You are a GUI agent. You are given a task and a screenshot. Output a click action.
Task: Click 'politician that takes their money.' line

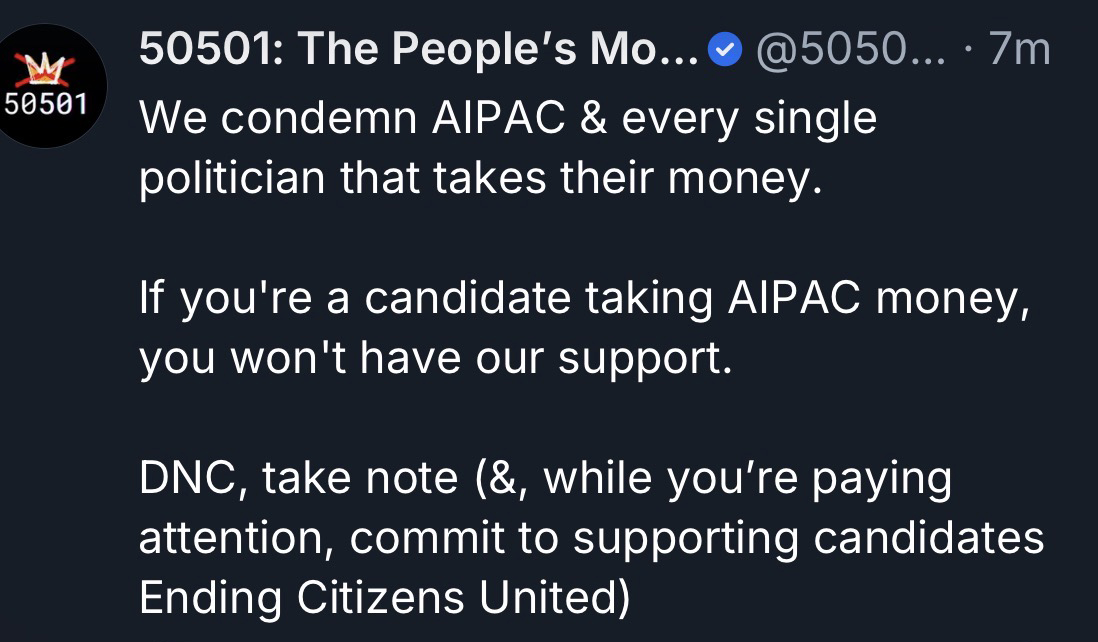click(x=479, y=179)
